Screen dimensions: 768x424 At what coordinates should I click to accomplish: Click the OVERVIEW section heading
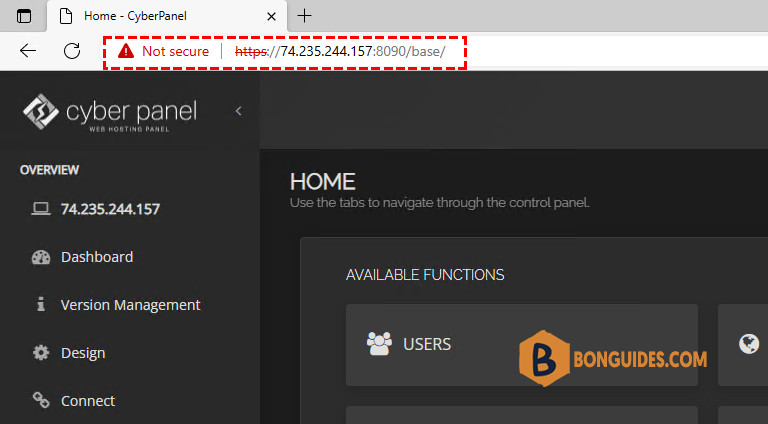pos(49,170)
